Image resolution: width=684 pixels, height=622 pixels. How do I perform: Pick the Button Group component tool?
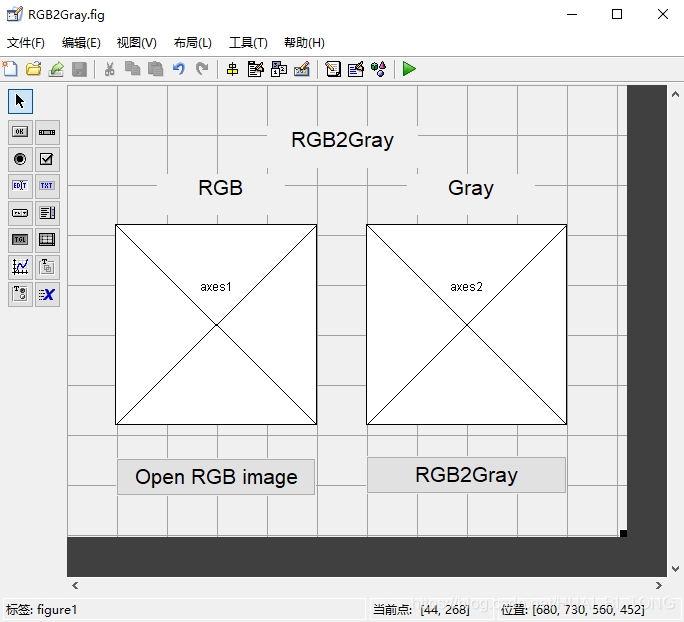20,294
